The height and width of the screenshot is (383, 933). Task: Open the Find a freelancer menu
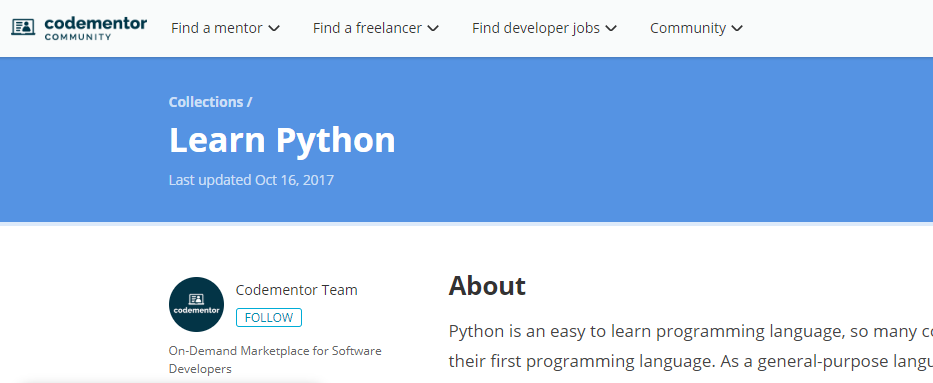(x=375, y=28)
